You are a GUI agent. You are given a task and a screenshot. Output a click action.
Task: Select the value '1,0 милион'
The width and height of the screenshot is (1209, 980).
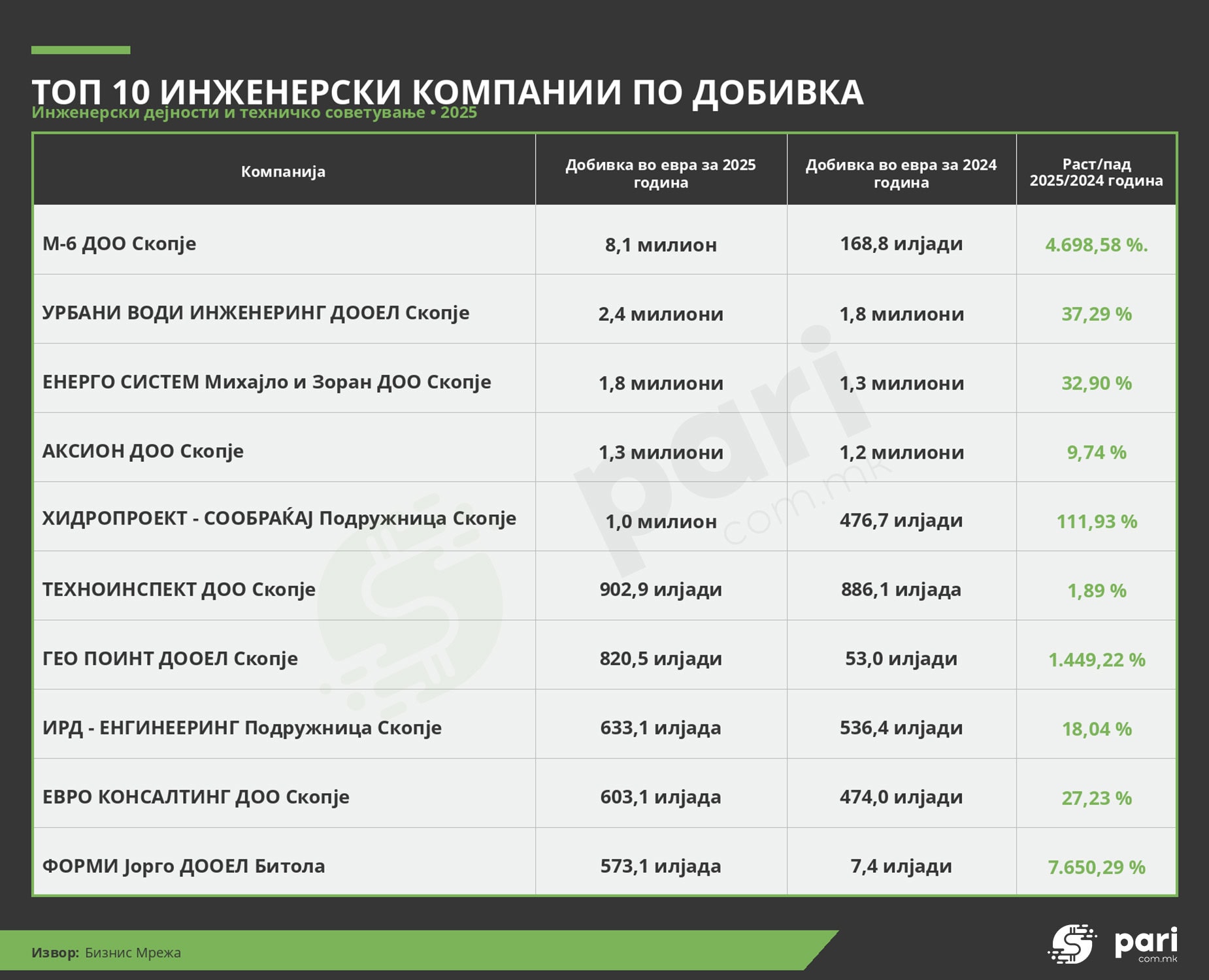click(661, 522)
